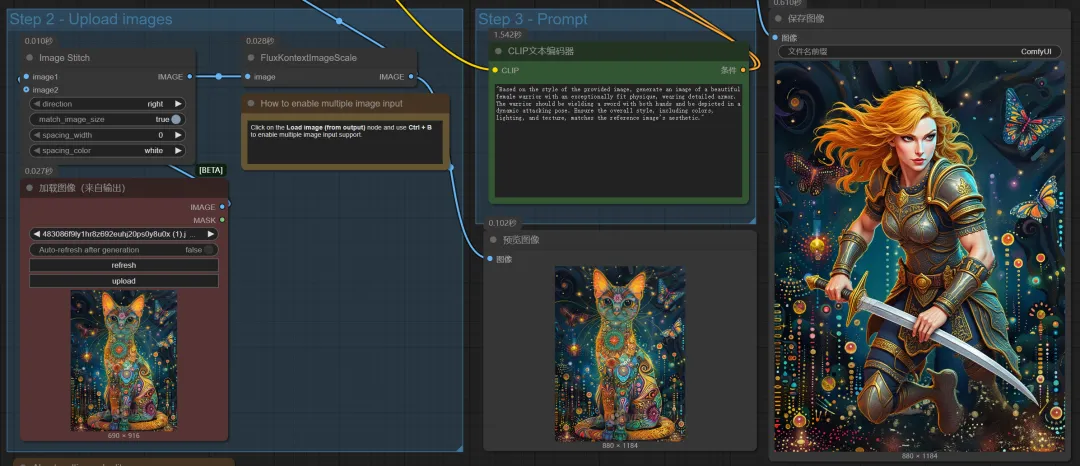
Task: Collapse the FluxKontextImageScale node using its header dot
Action: [x=251, y=58]
